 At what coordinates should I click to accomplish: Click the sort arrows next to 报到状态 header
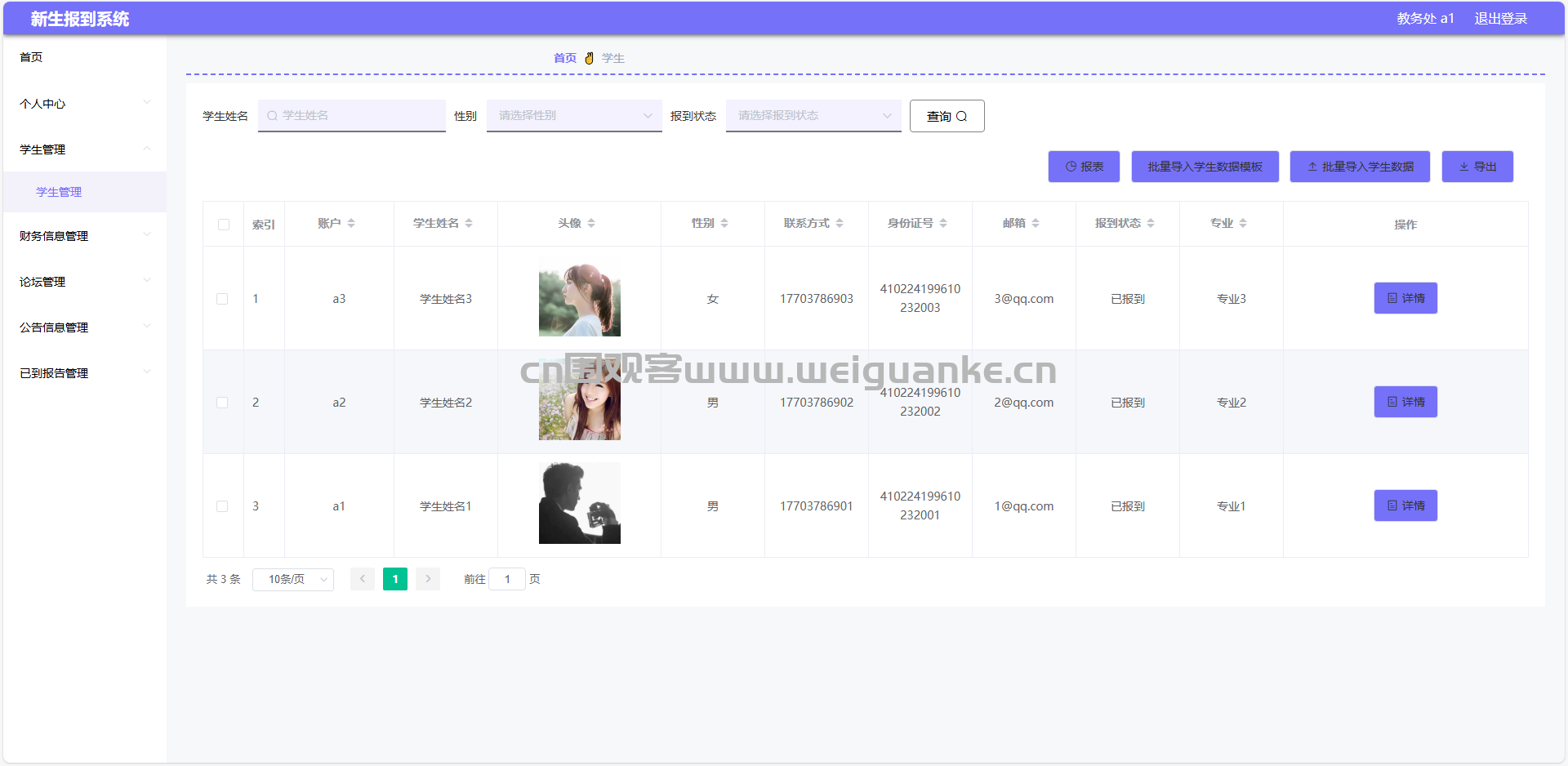click(x=1151, y=223)
